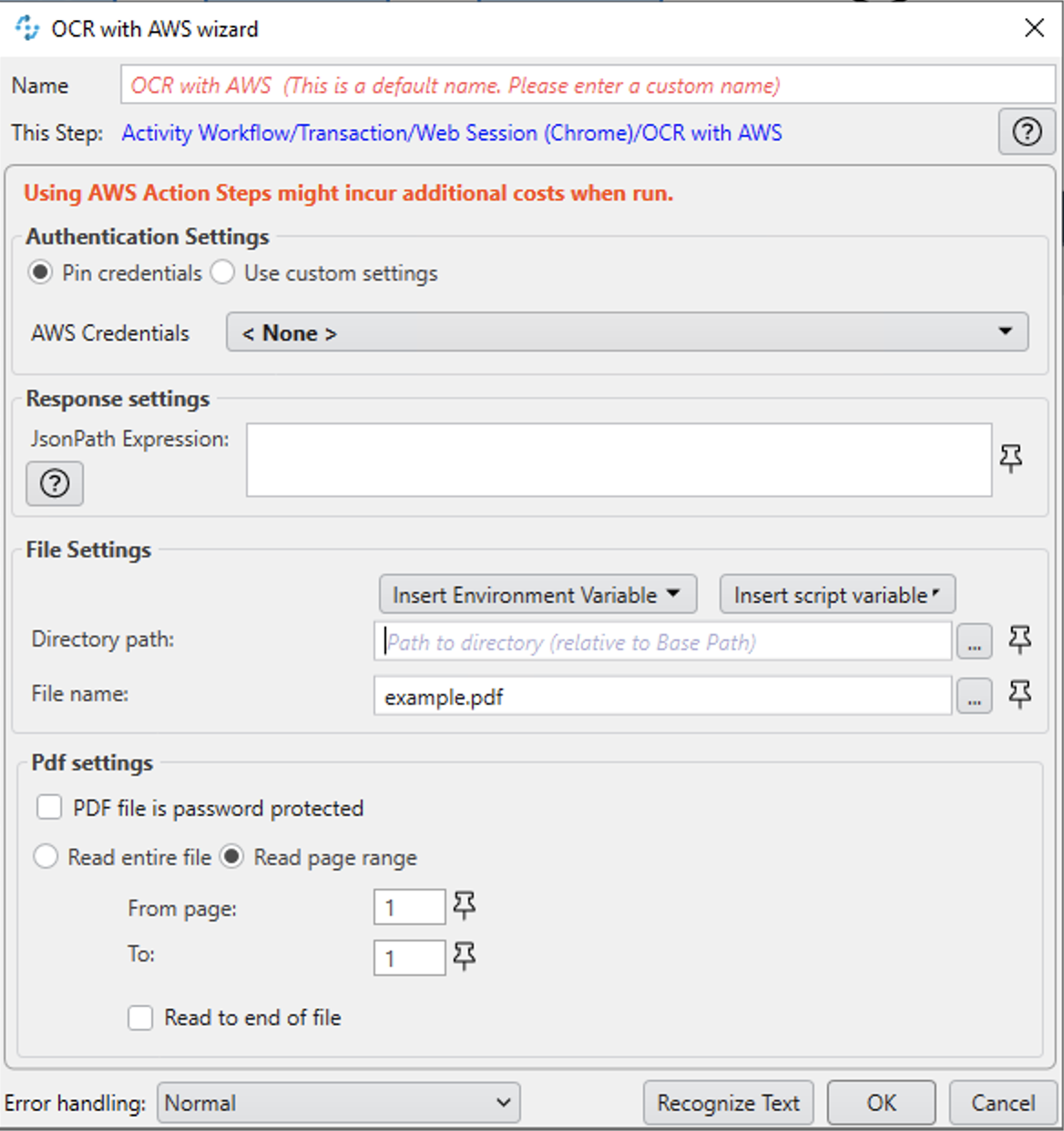The width and height of the screenshot is (1064, 1131).
Task: Open the wizard help icon
Action: click(x=1027, y=132)
